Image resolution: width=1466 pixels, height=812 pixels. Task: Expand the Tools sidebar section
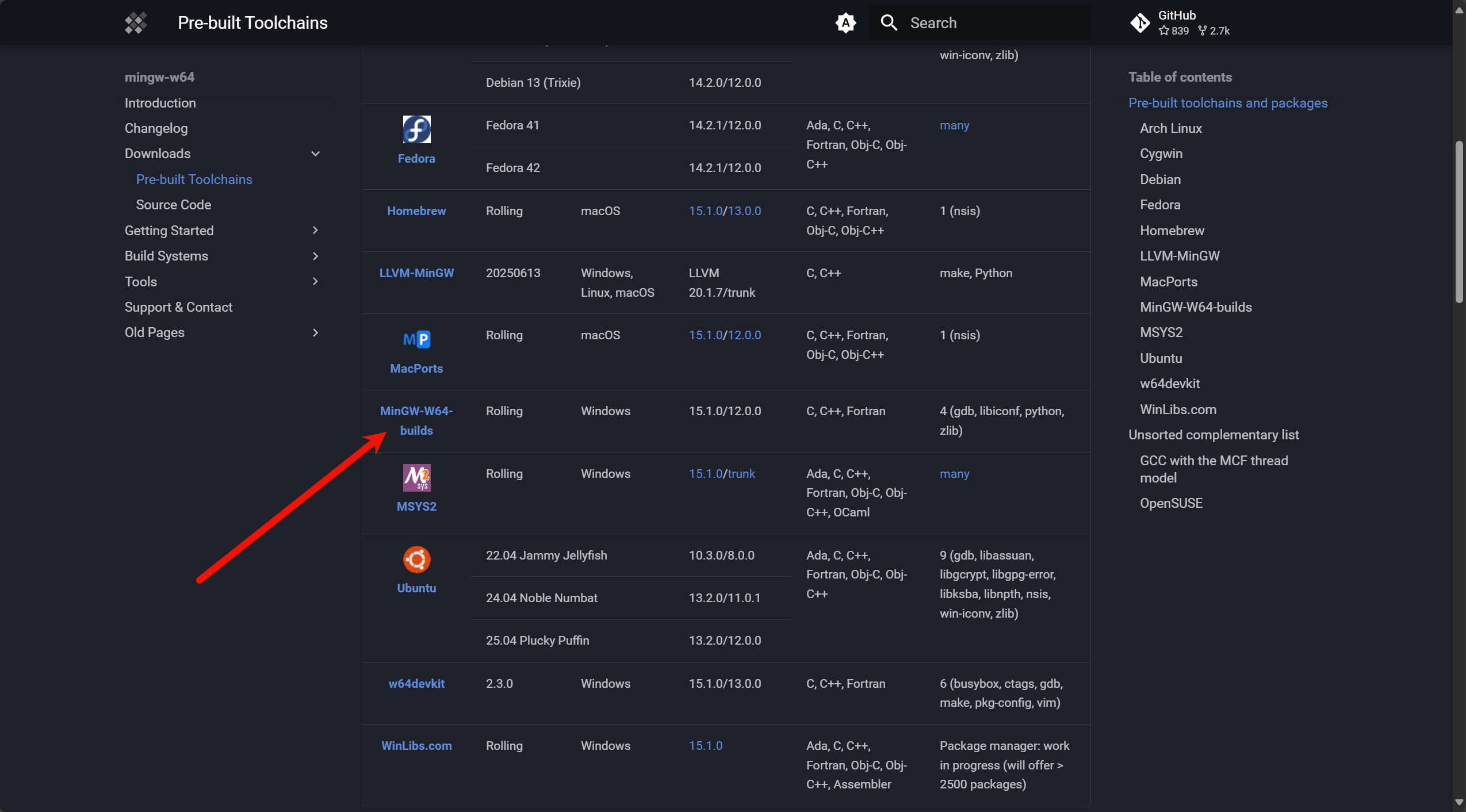315,282
